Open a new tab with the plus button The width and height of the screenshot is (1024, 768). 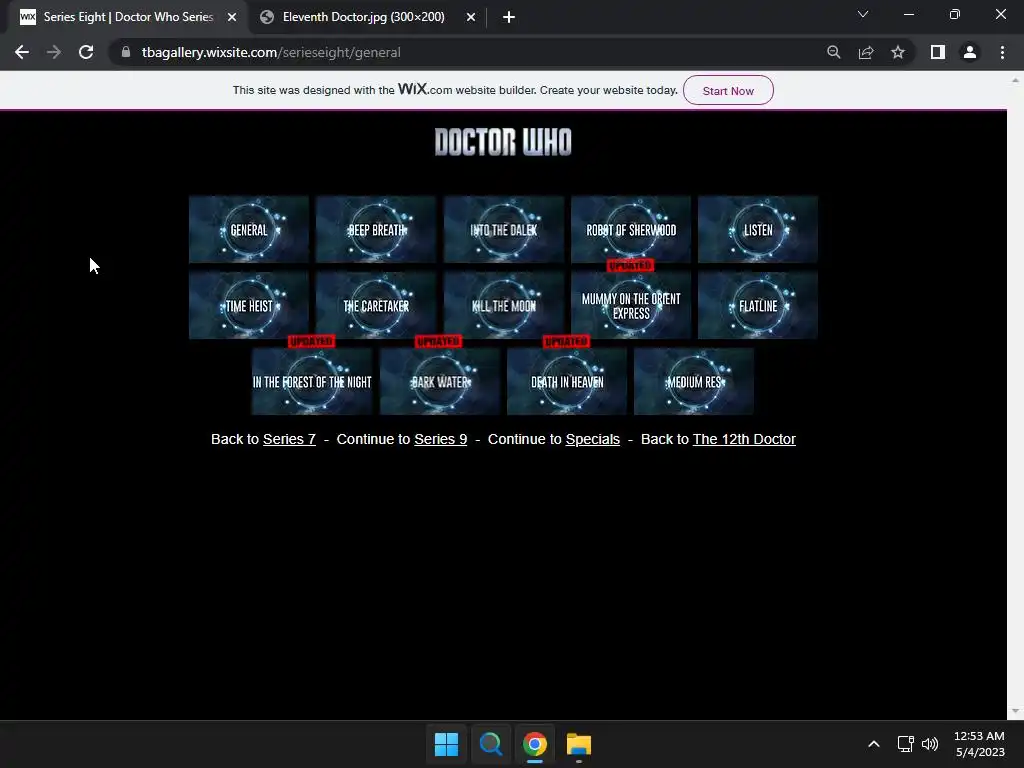point(509,17)
